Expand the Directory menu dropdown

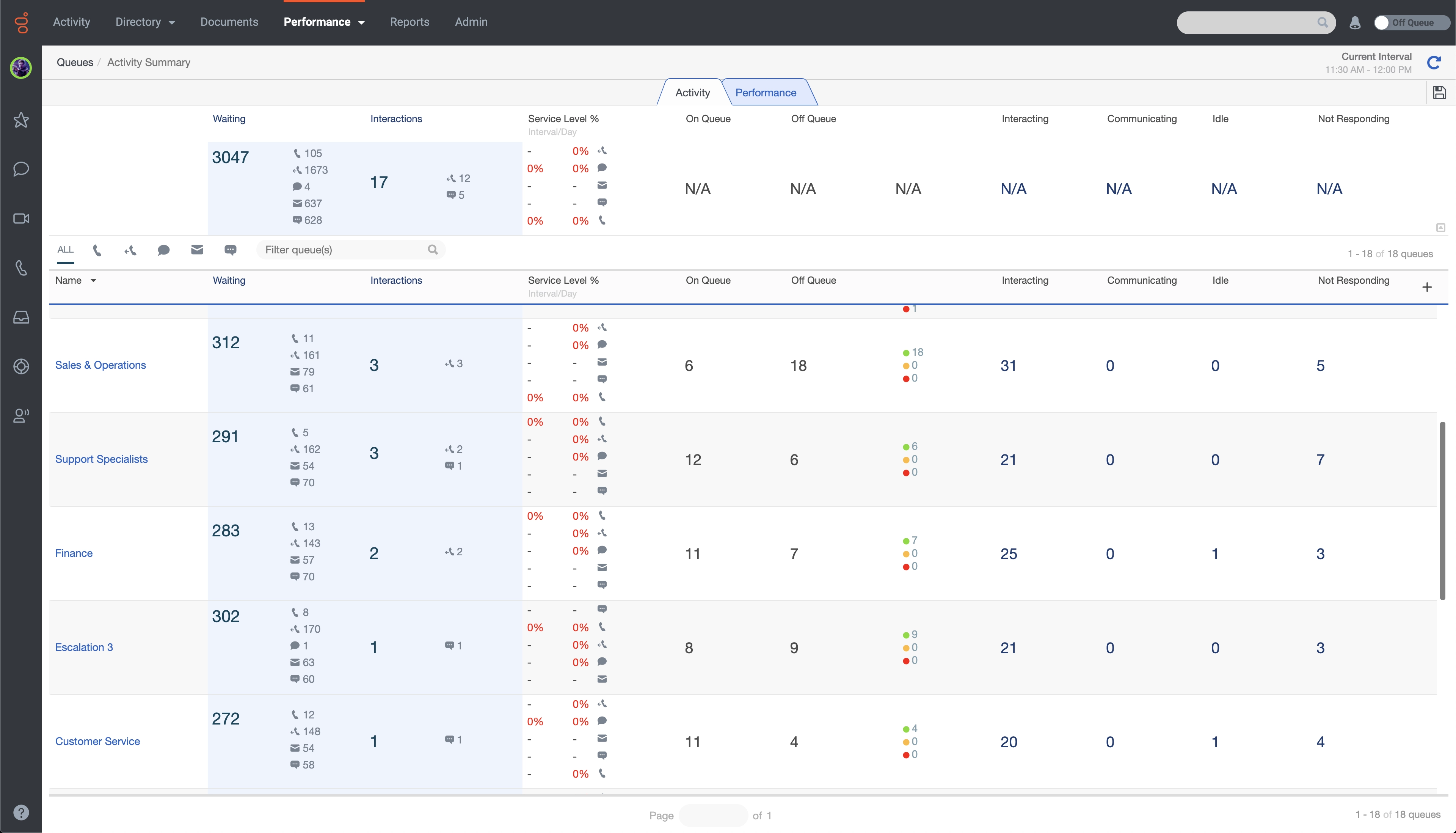[x=171, y=23]
